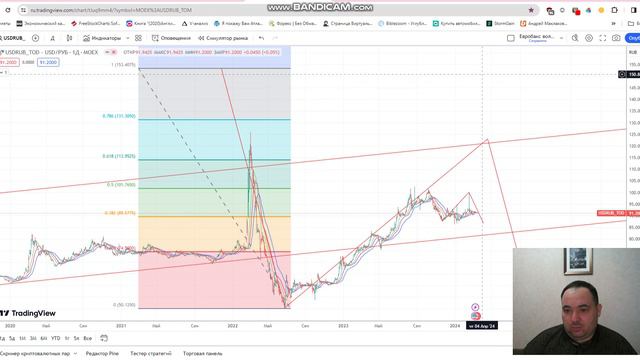Screen dimensions: 640x360
Task: Open the FreeStockCharts bookmark
Action: [x=96, y=24]
